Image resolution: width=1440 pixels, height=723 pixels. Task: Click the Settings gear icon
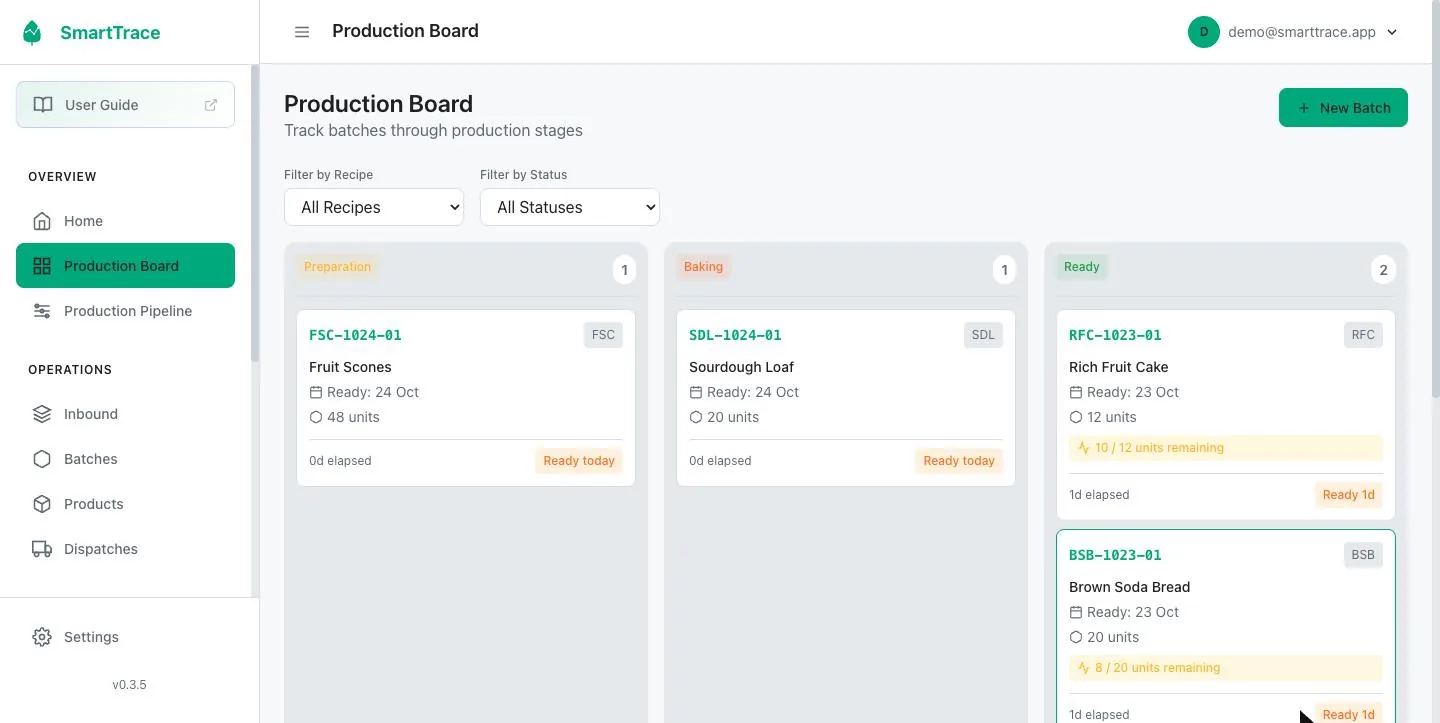click(42, 637)
